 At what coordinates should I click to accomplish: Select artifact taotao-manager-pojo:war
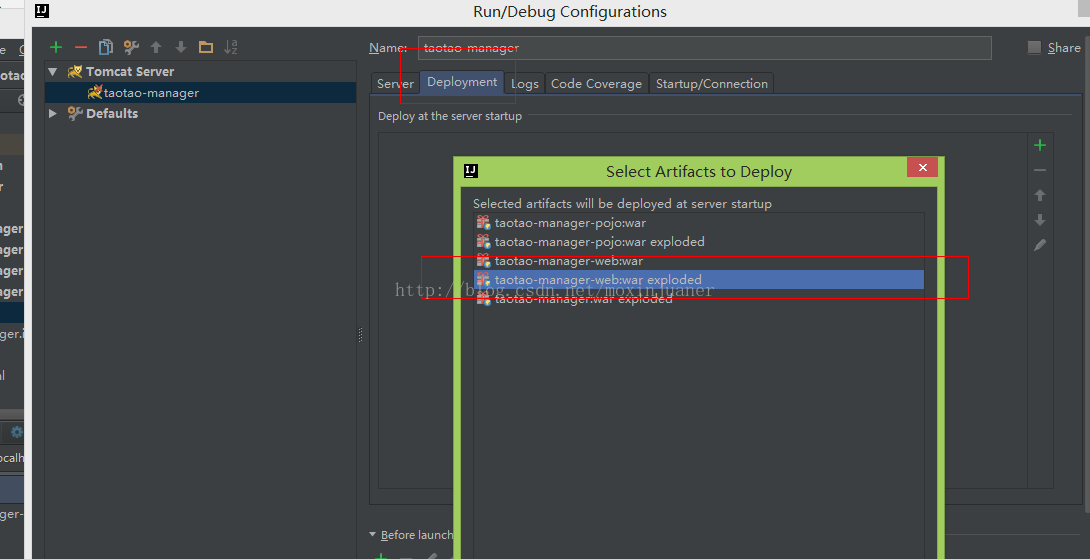tap(699, 223)
